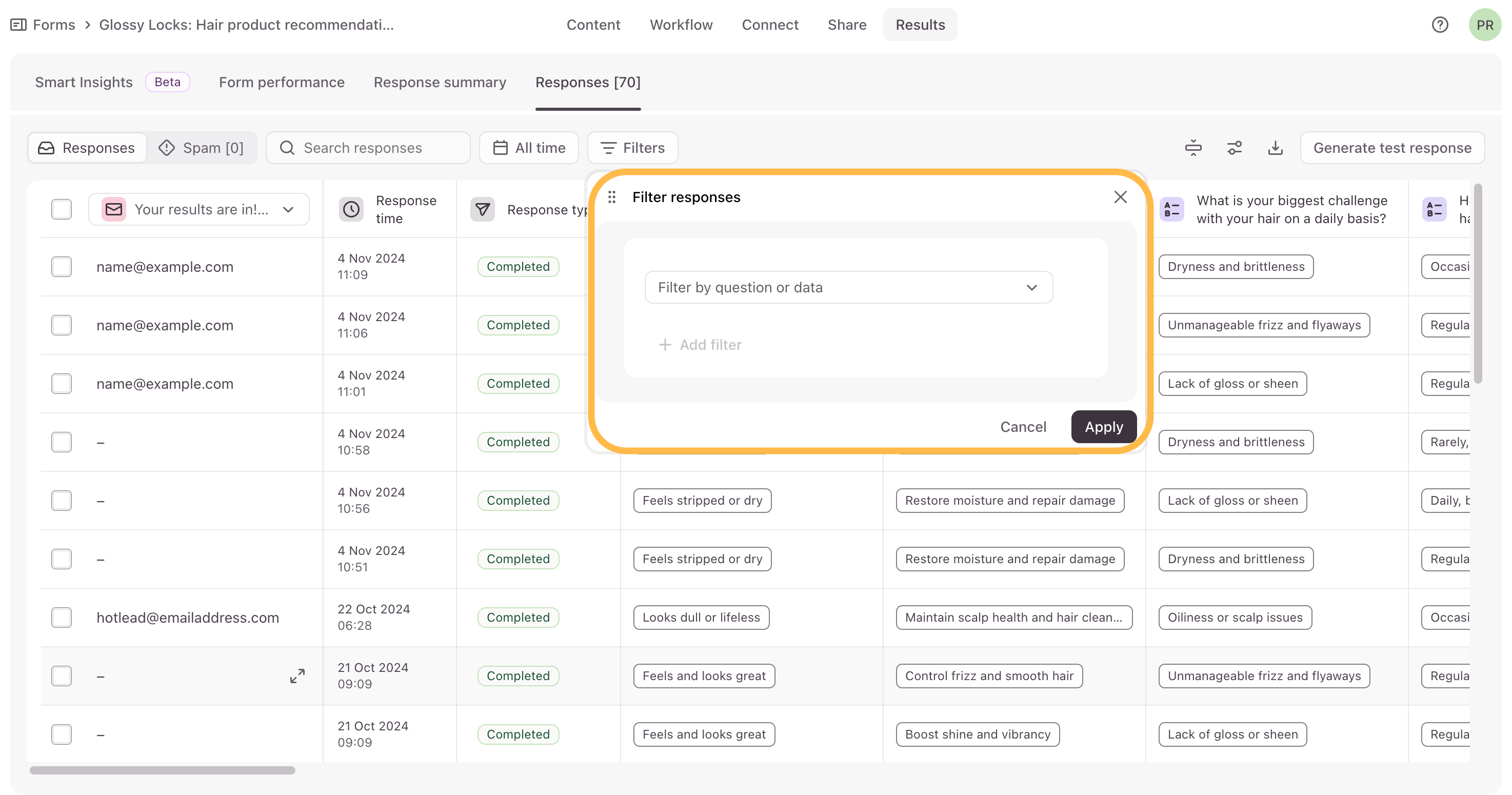Open the Connect tab

tap(770, 25)
